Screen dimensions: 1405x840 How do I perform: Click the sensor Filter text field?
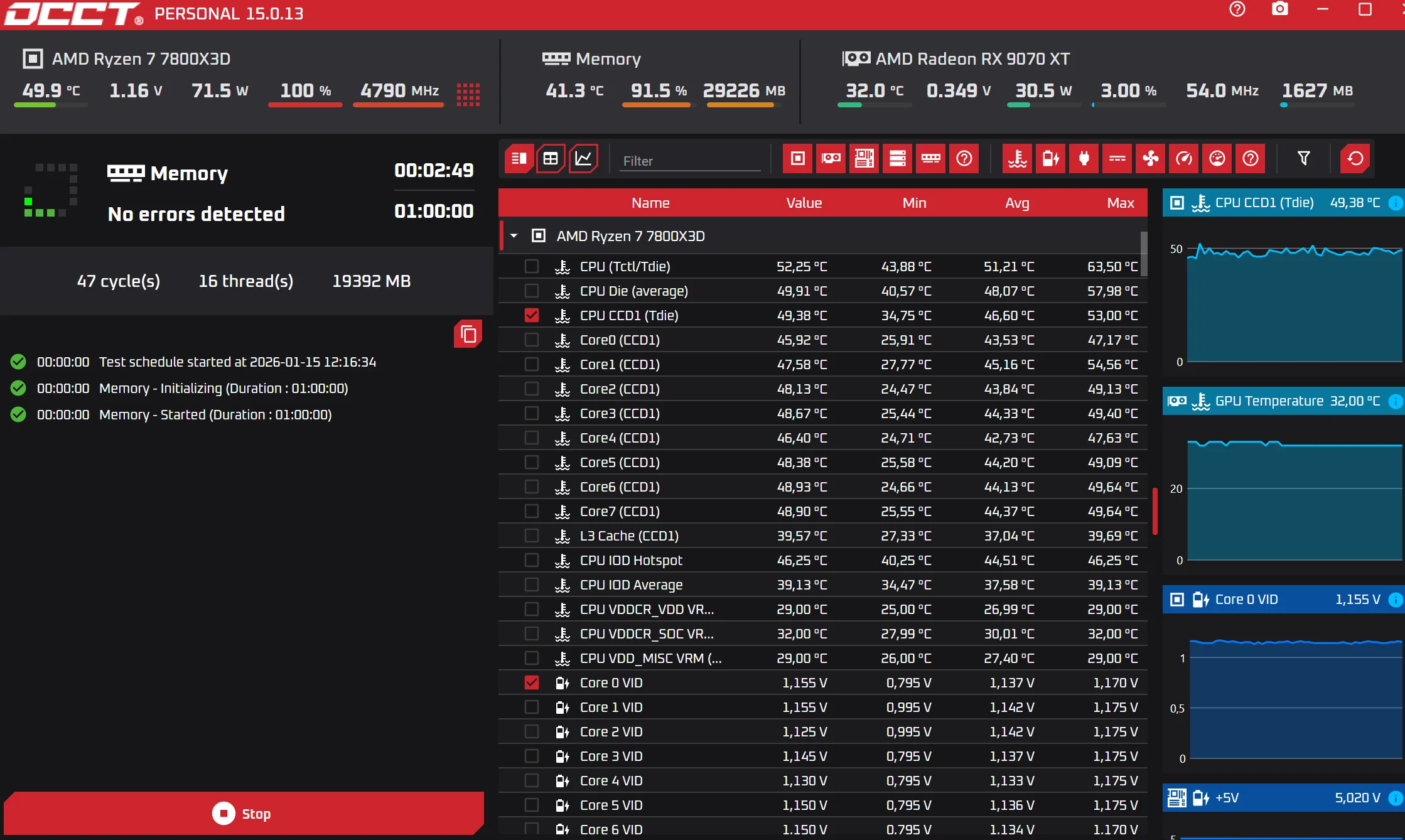click(690, 161)
